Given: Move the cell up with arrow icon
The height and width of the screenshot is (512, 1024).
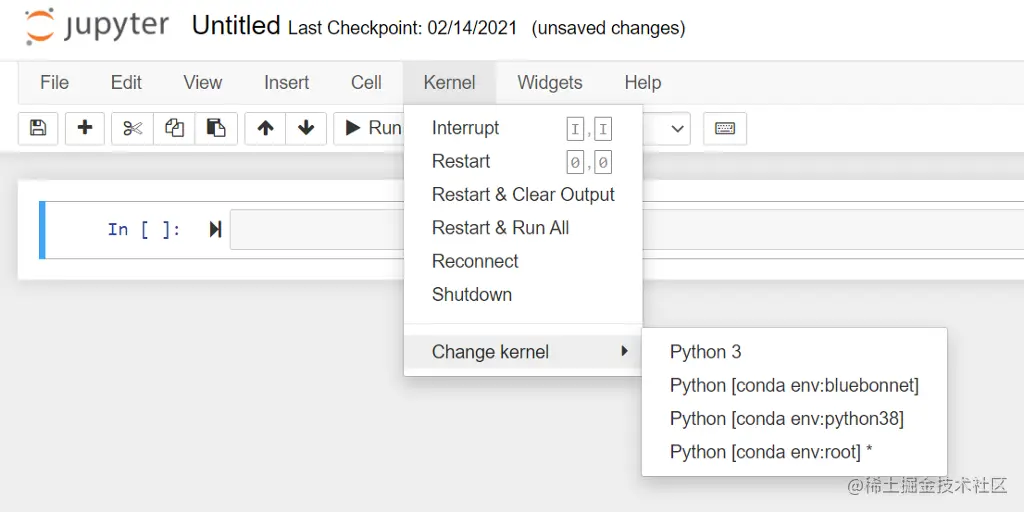Looking at the screenshot, I should [x=265, y=128].
